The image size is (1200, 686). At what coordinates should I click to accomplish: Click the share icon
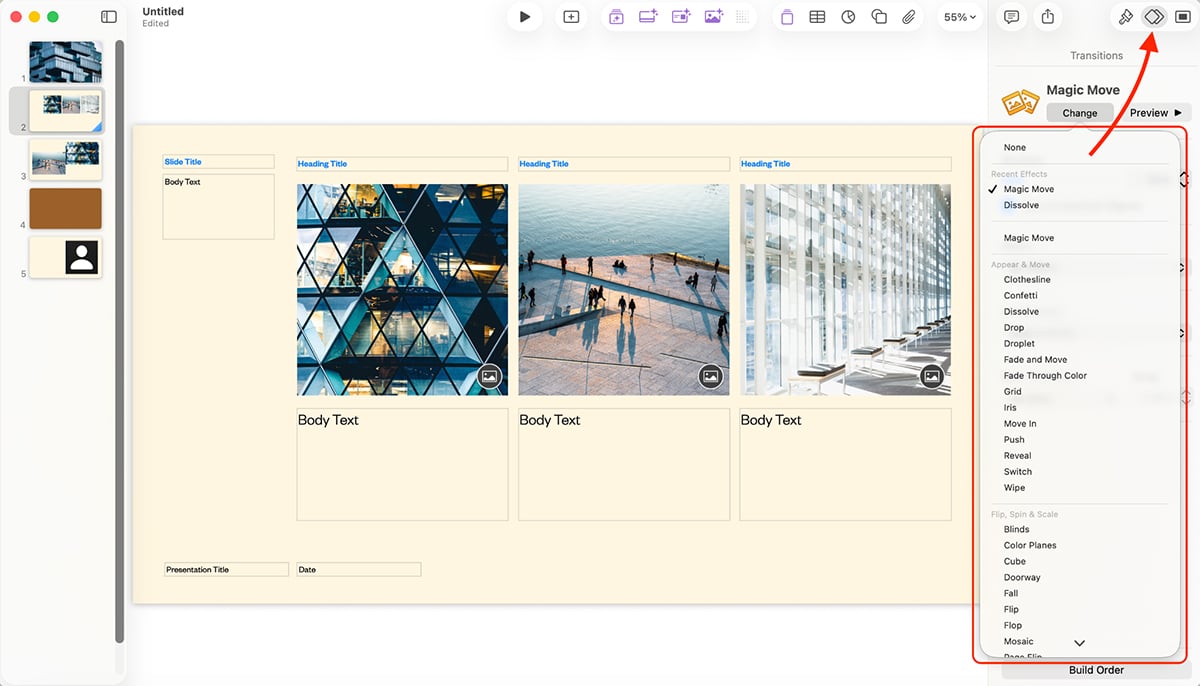point(1047,16)
